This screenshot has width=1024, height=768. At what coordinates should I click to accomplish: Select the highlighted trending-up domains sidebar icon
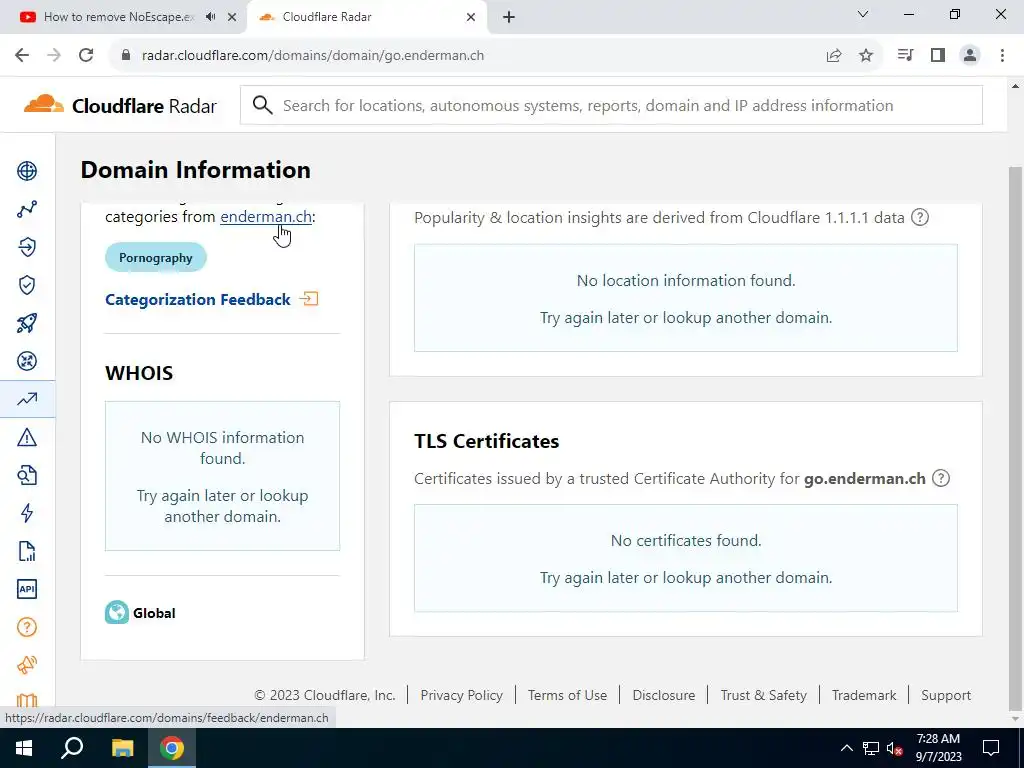coord(27,399)
